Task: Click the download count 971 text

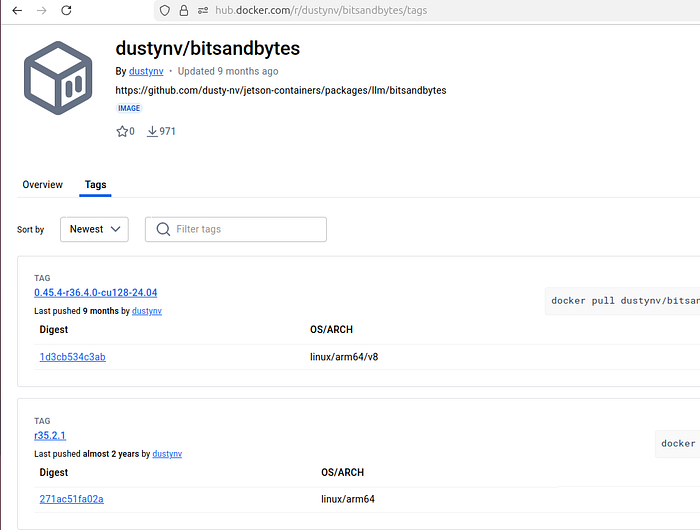Action: pyautogui.click(x=167, y=131)
